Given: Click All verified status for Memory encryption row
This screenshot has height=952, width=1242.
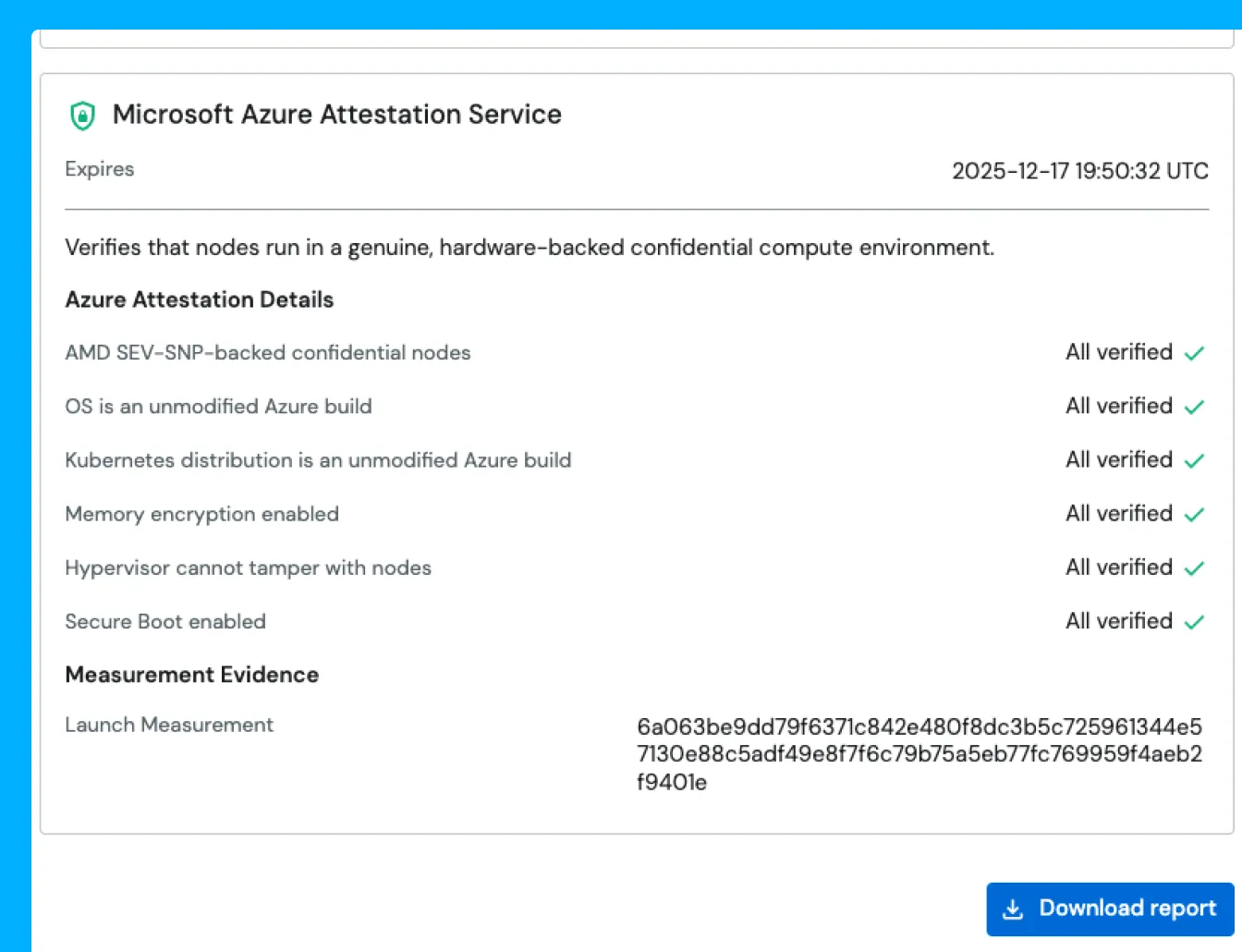Looking at the screenshot, I should click(1119, 513).
